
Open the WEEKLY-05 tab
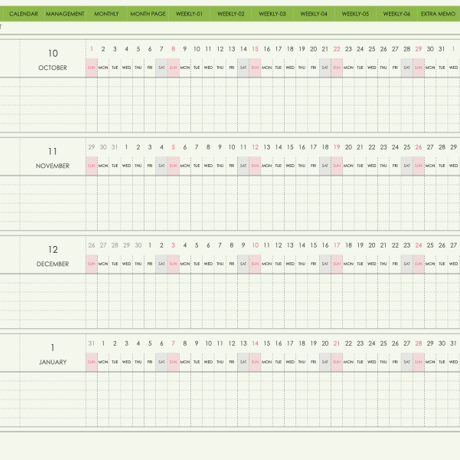[x=355, y=14]
